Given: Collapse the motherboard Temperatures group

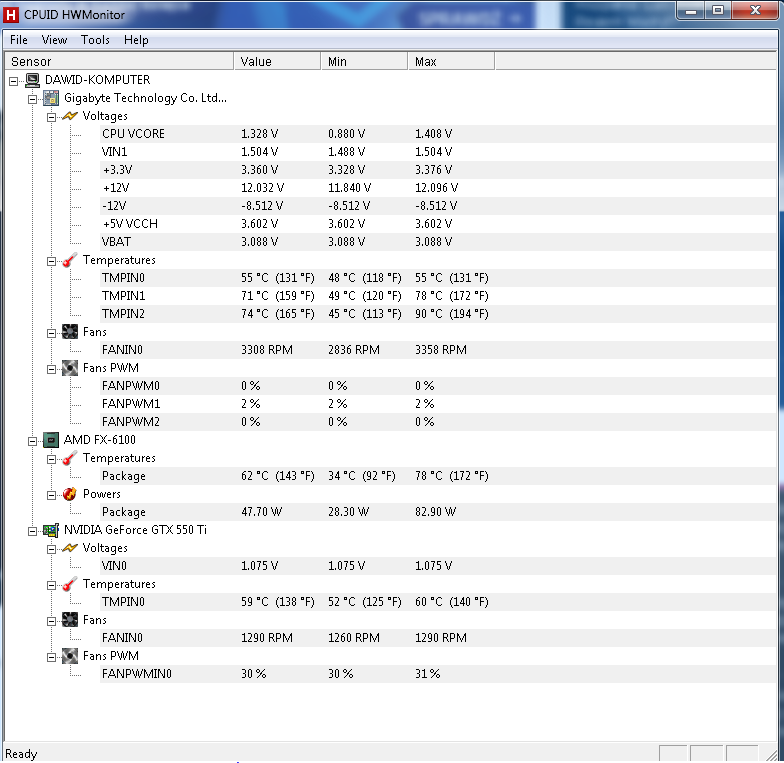Looking at the screenshot, I should pos(51,262).
